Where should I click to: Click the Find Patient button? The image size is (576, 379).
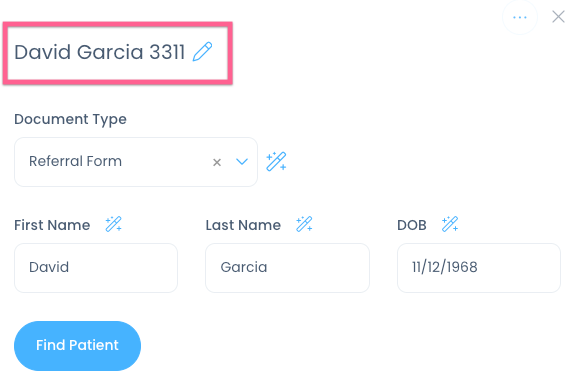coord(78,346)
